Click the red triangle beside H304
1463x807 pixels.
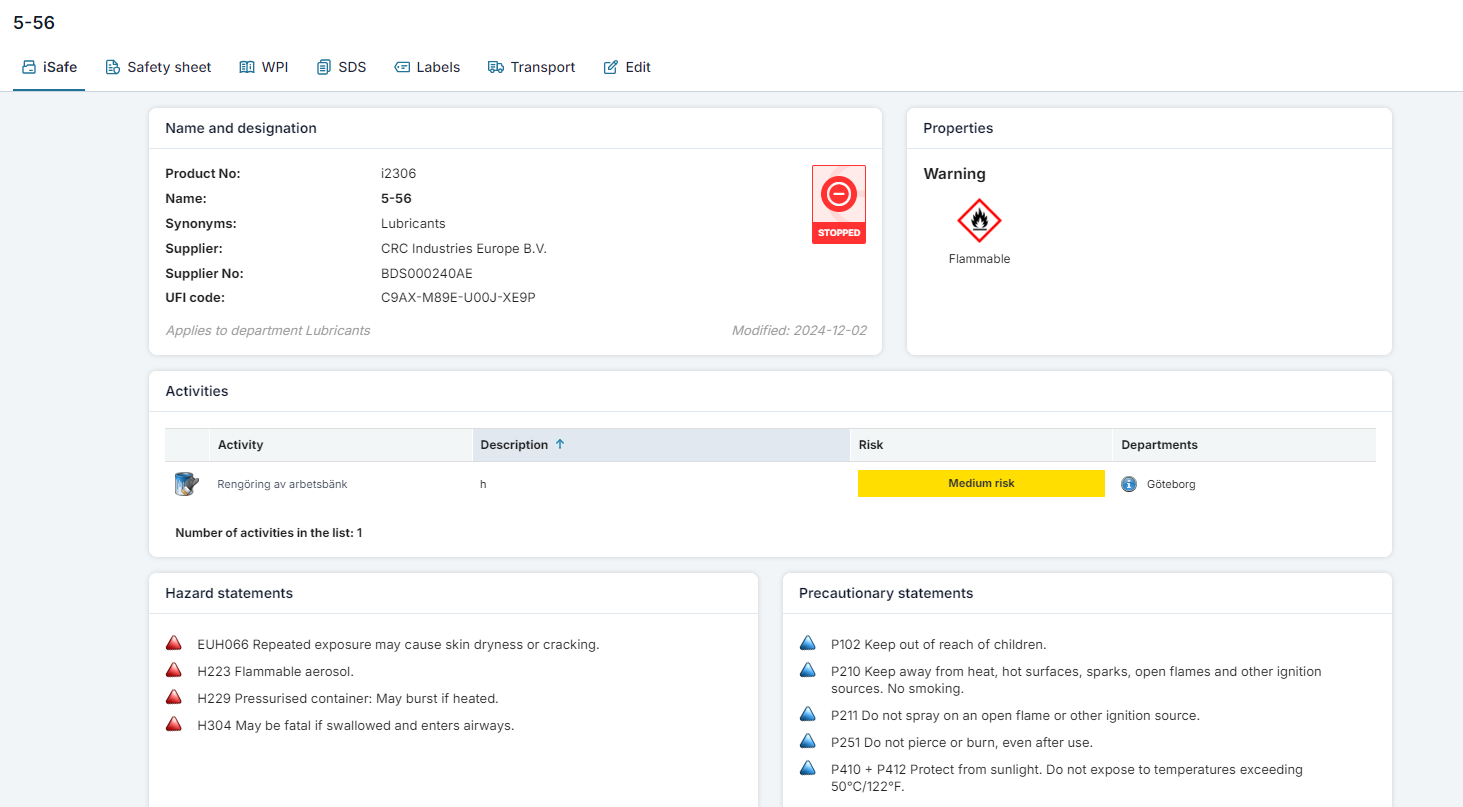point(173,724)
